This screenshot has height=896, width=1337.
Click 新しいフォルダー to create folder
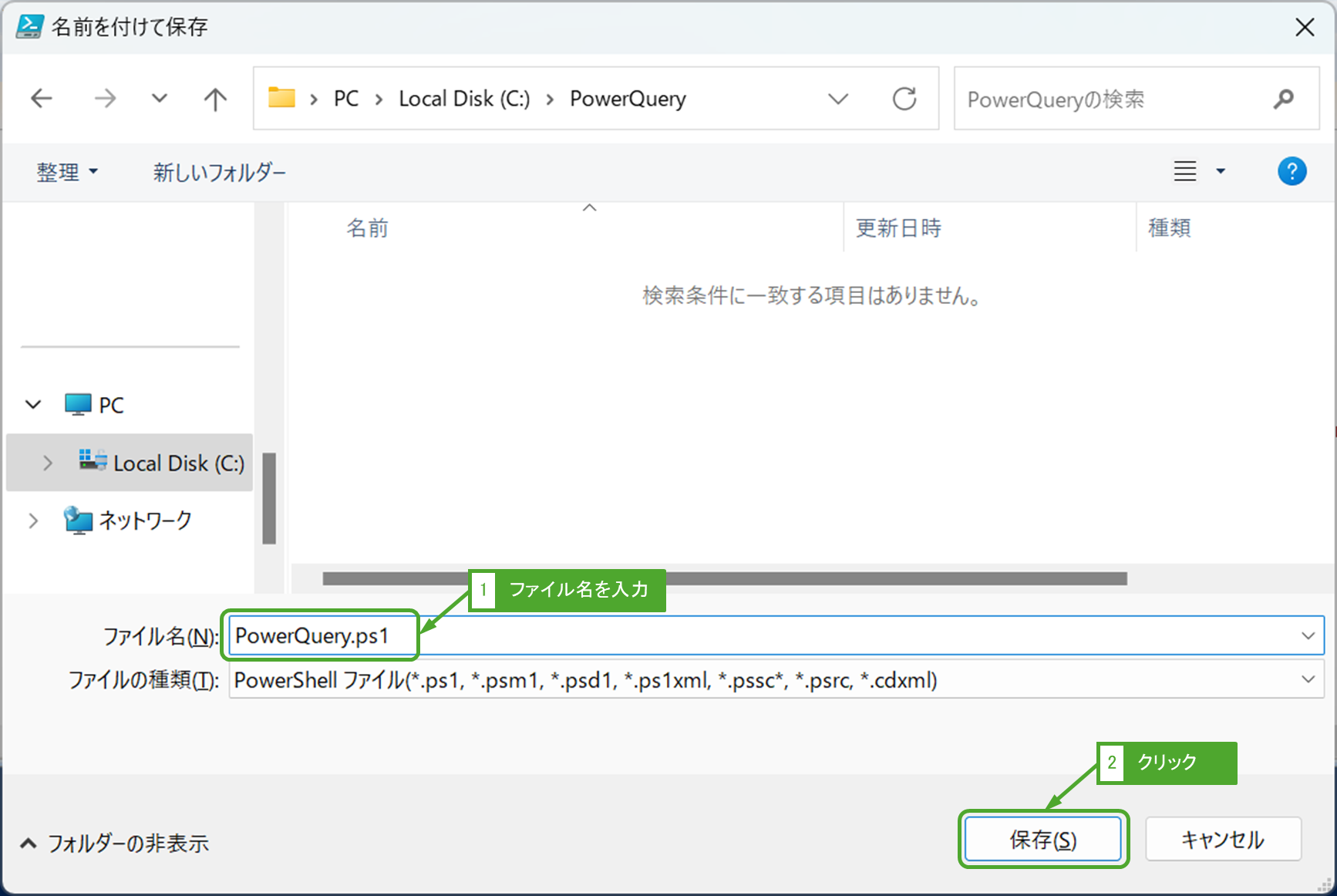click(219, 171)
